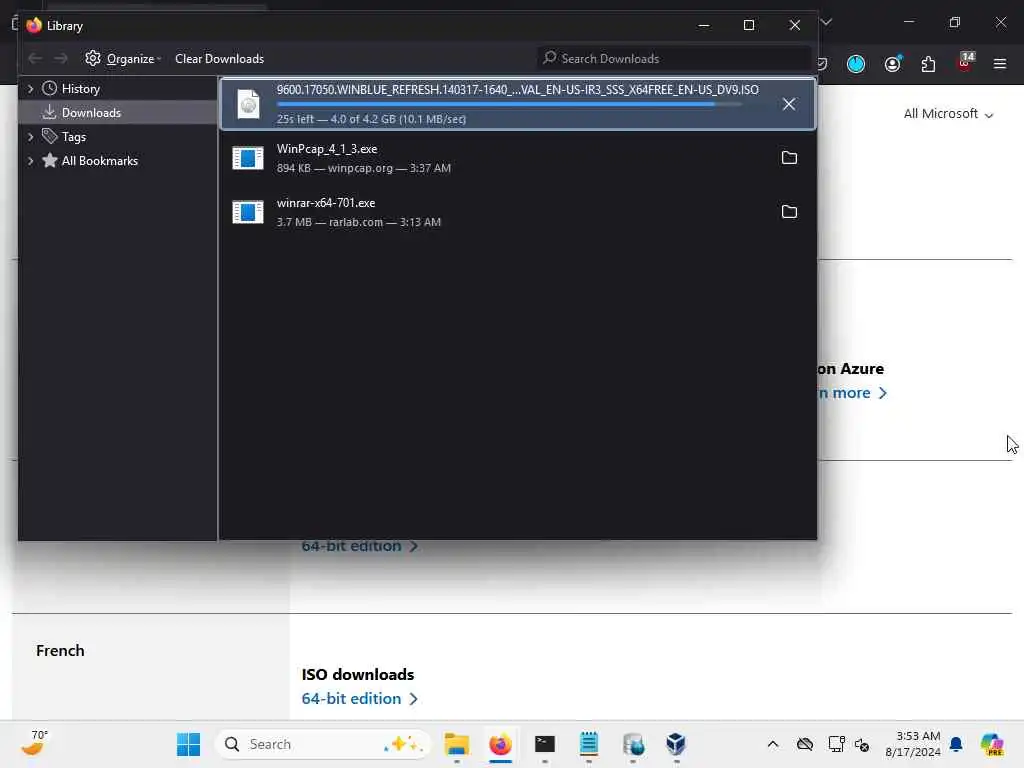1024x768 pixels.
Task: Select History in the Library sidebar
Action: (80, 89)
